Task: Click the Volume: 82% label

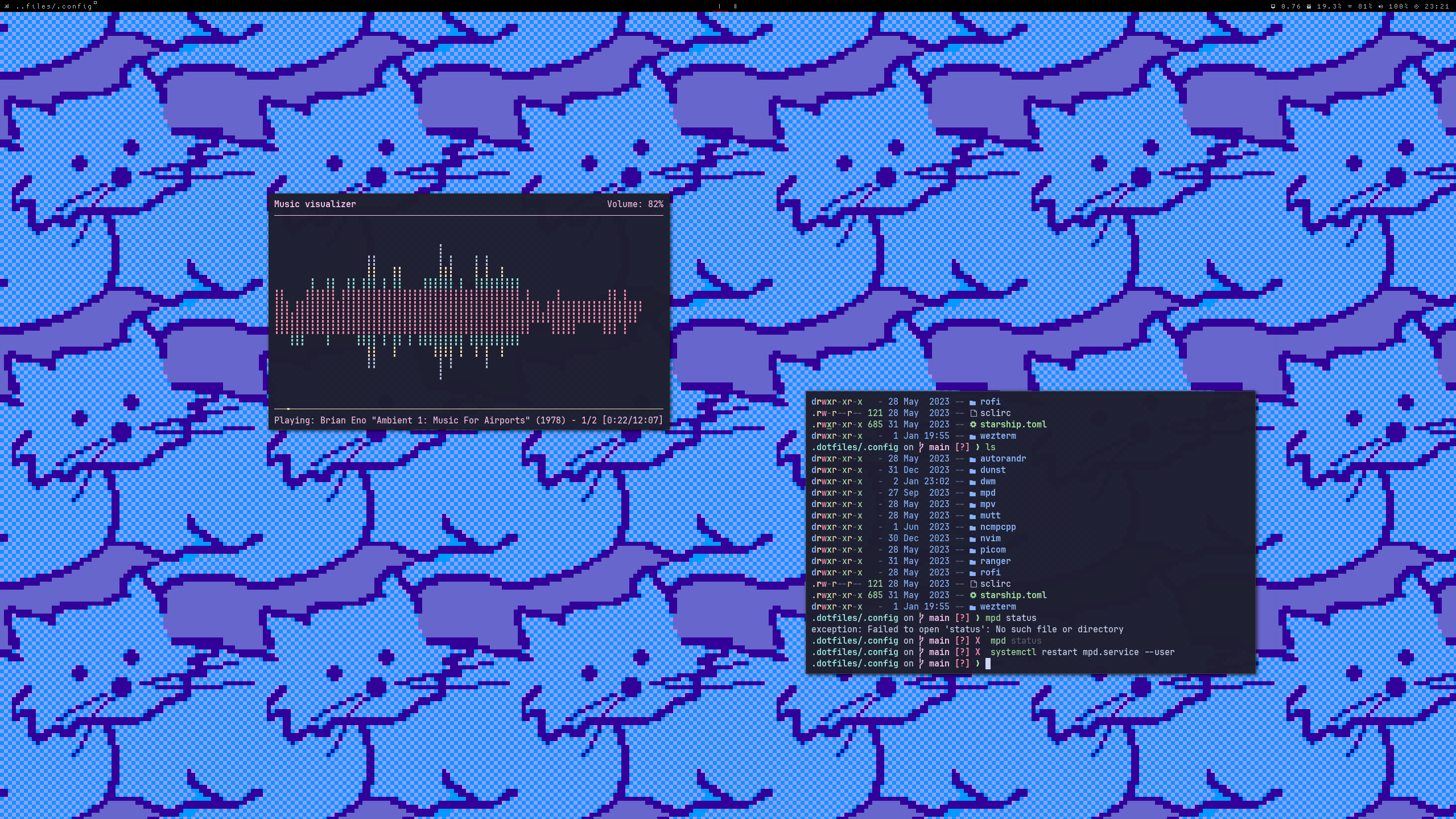Action: click(634, 204)
